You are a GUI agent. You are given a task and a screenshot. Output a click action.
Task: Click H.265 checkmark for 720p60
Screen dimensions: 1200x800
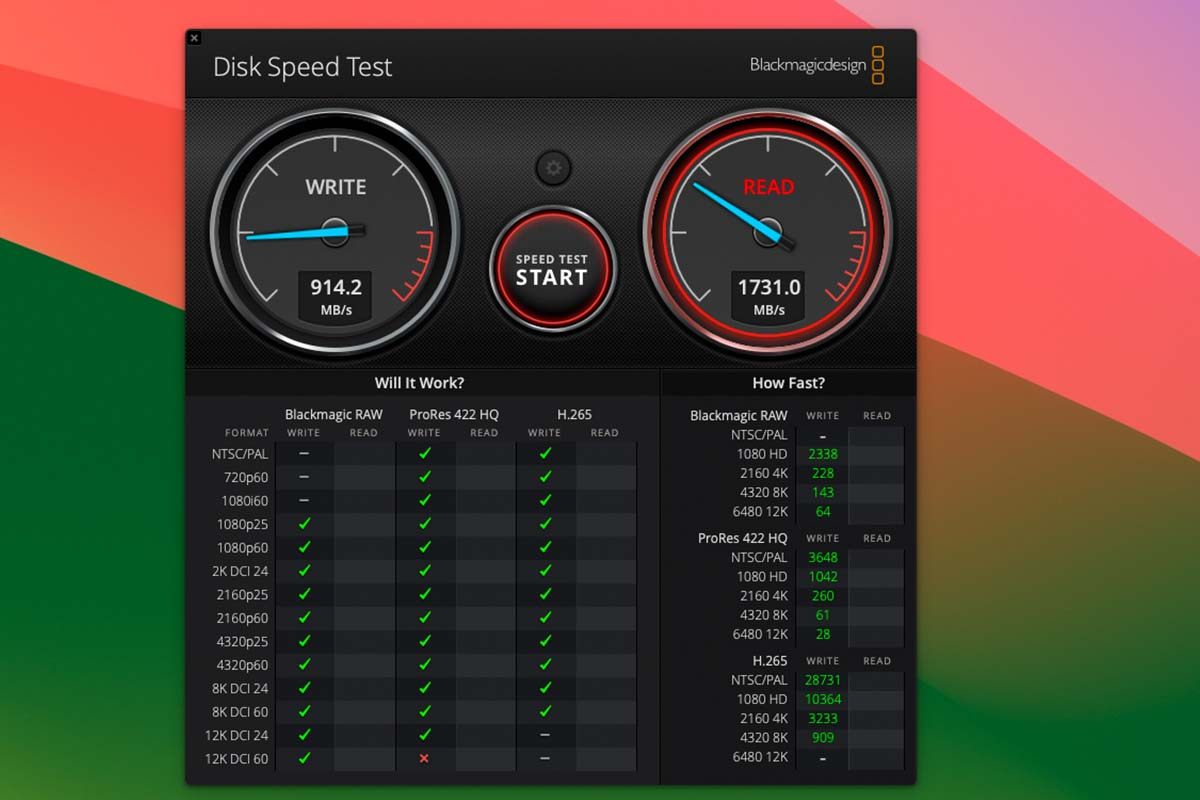pyautogui.click(x=545, y=477)
